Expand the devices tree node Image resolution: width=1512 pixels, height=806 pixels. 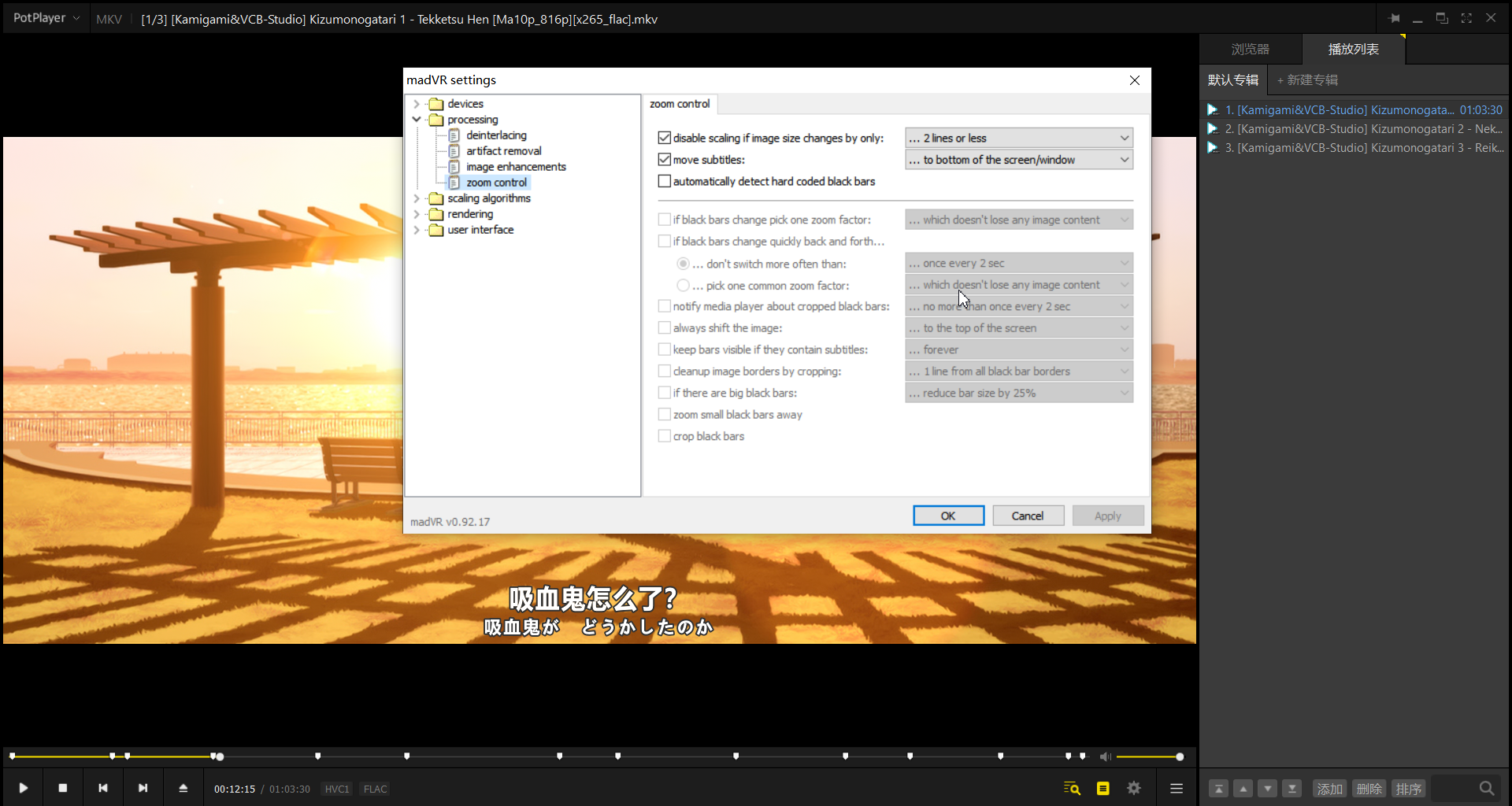pyautogui.click(x=417, y=104)
